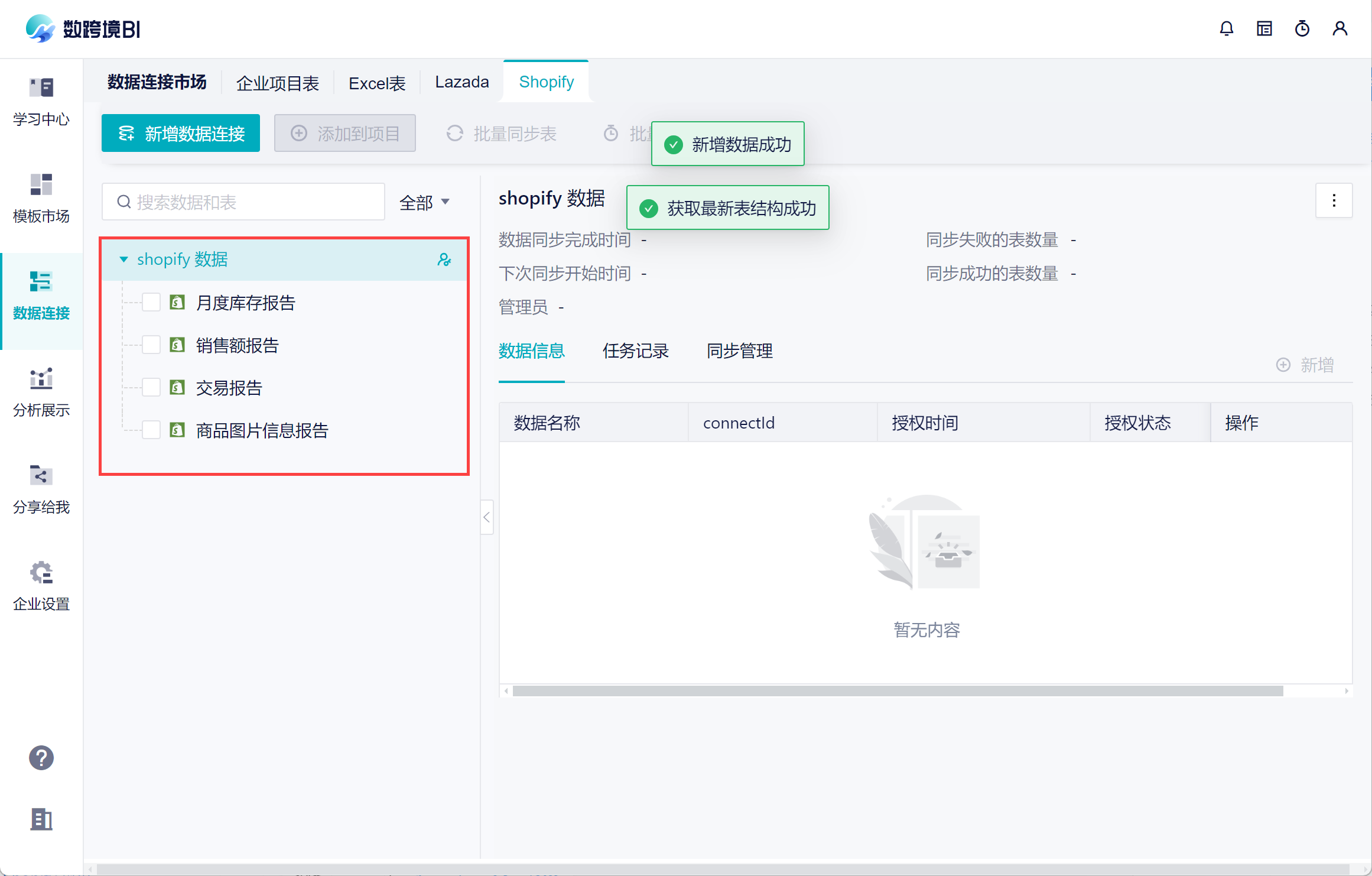Open the user profile icon
Image resolution: width=1372 pixels, height=876 pixels.
1340,28
